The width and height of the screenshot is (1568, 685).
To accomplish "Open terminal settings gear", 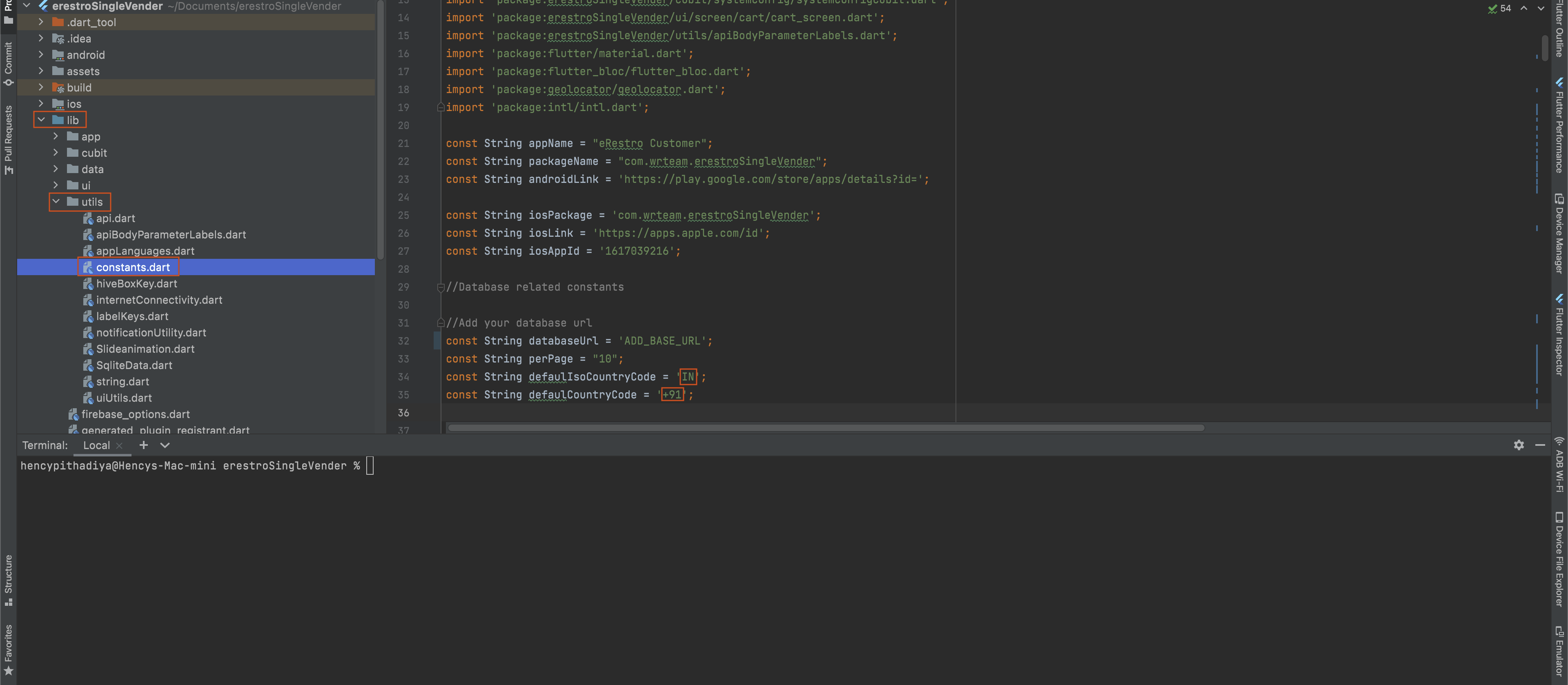I will point(1519,445).
